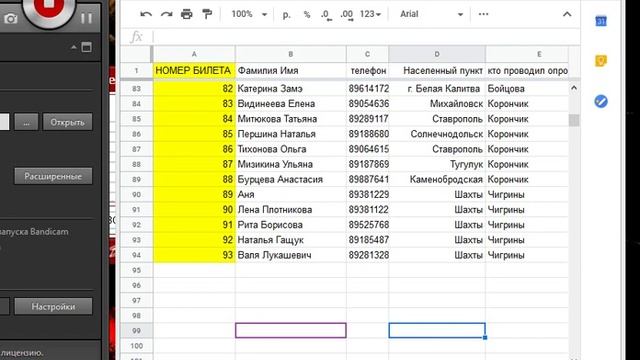Select row 99 header
The width and height of the screenshot is (640, 360).
pyautogui.click(x=136, y=331)
